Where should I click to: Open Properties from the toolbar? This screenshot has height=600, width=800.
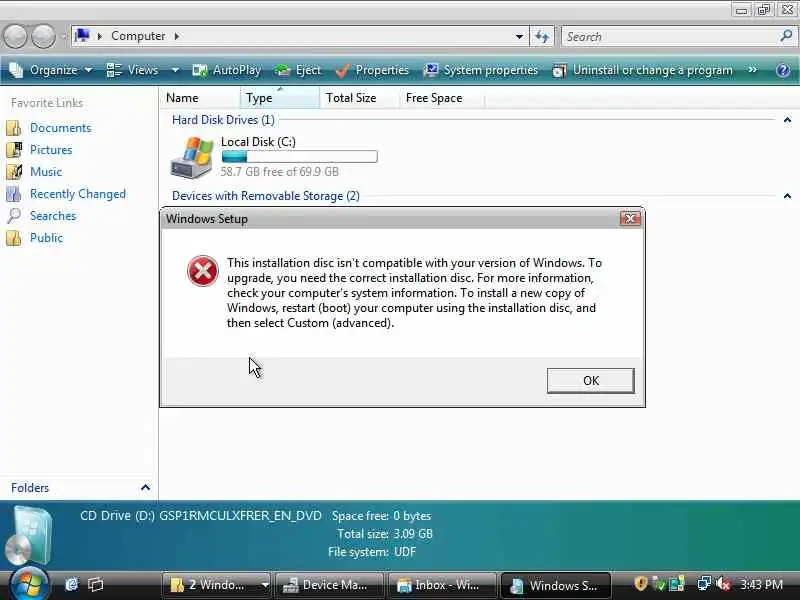(x=372, y=70)
